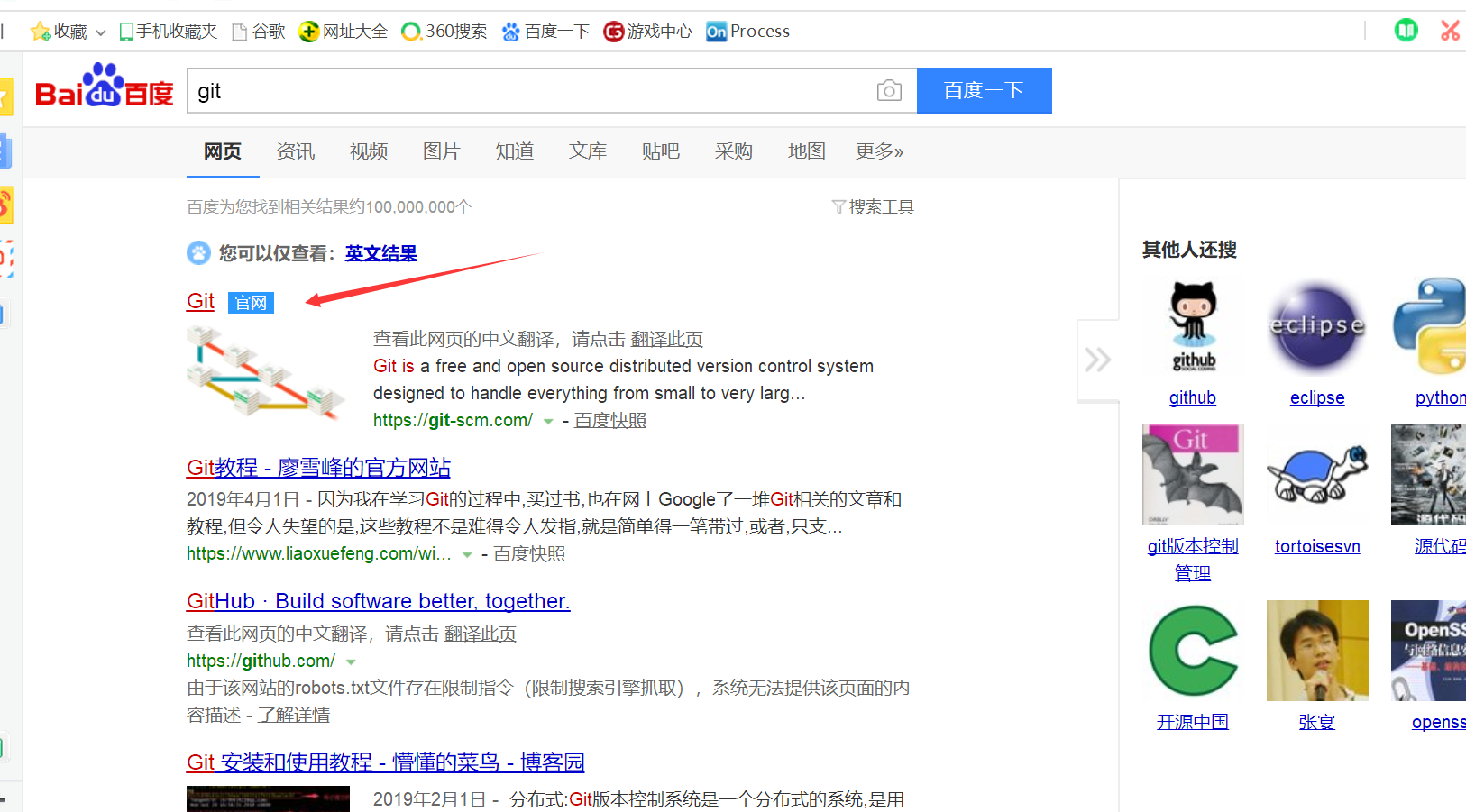Open the 更多» tab menu
This screenshot has width=1466, height=812.
pyautogui.click(x=880, y=151)
